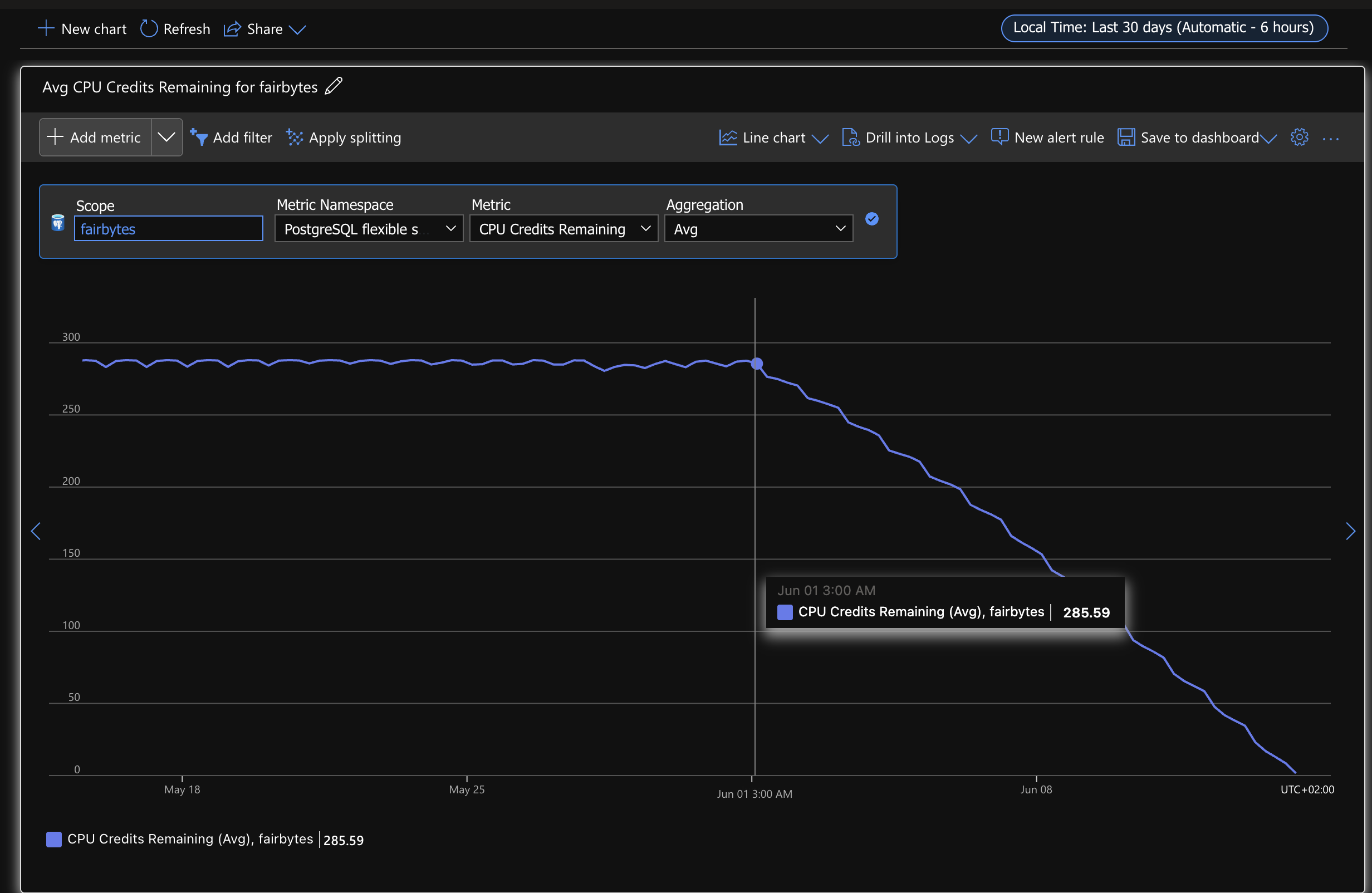Open the Avg Aggregation dropdown
The height and width of the screenshot is (893, 1372).
pos(758,229)
